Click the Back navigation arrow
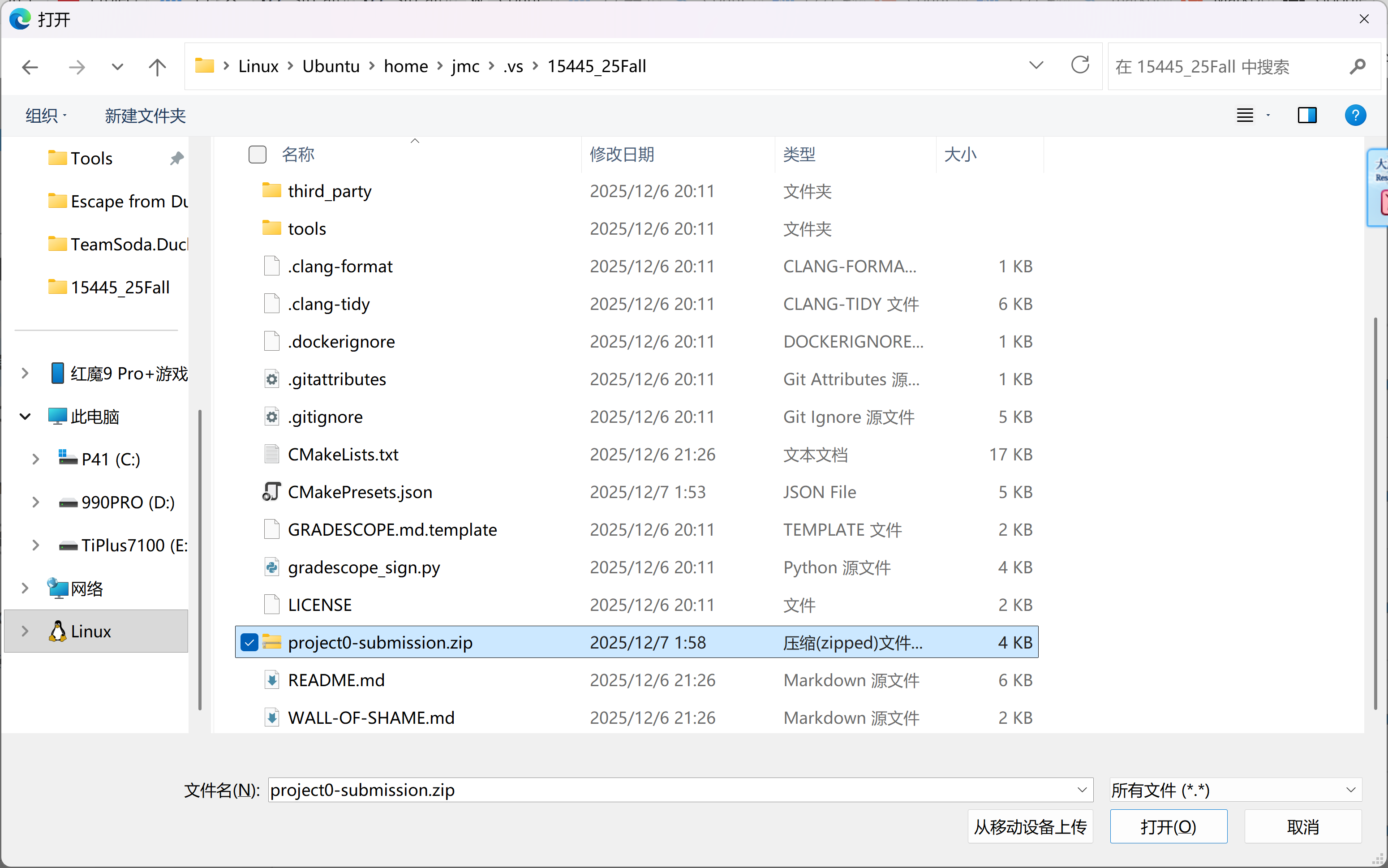This screenshot has width=1388, height=868. coord(30,67)
